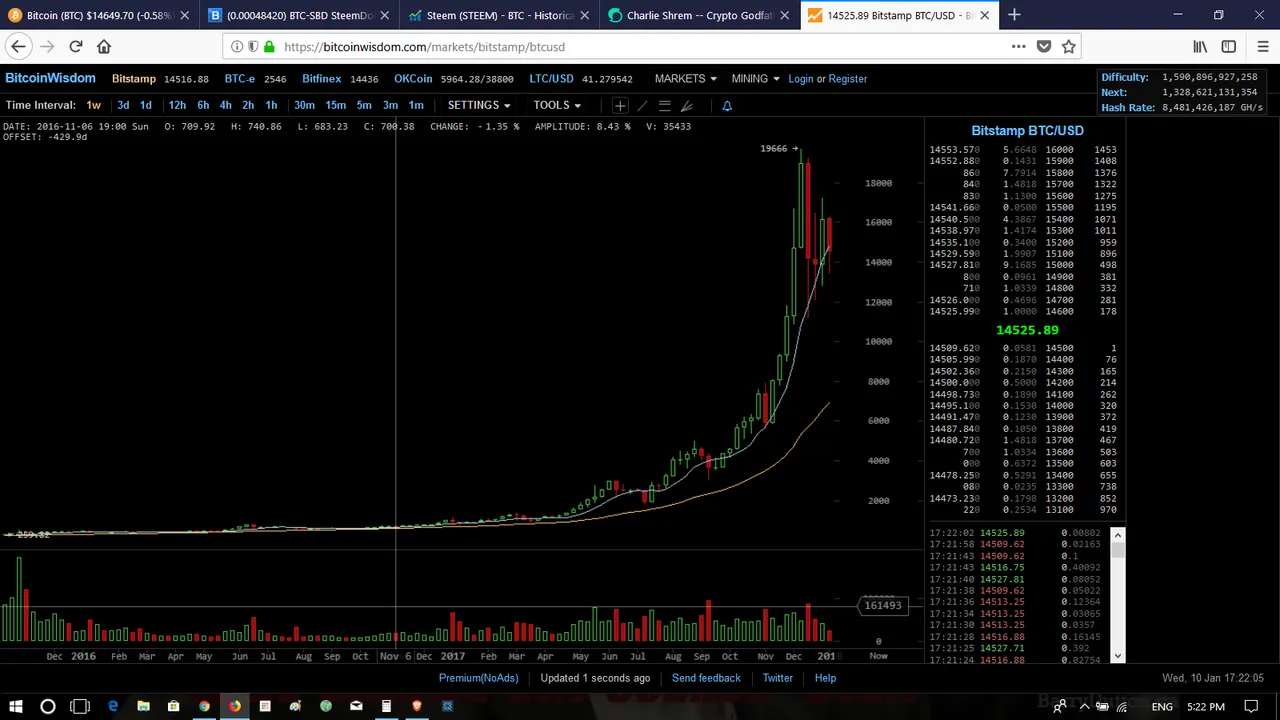Click the BitcoinWisdom logo link
1280x720 pixels.
(x=50, y=78)
